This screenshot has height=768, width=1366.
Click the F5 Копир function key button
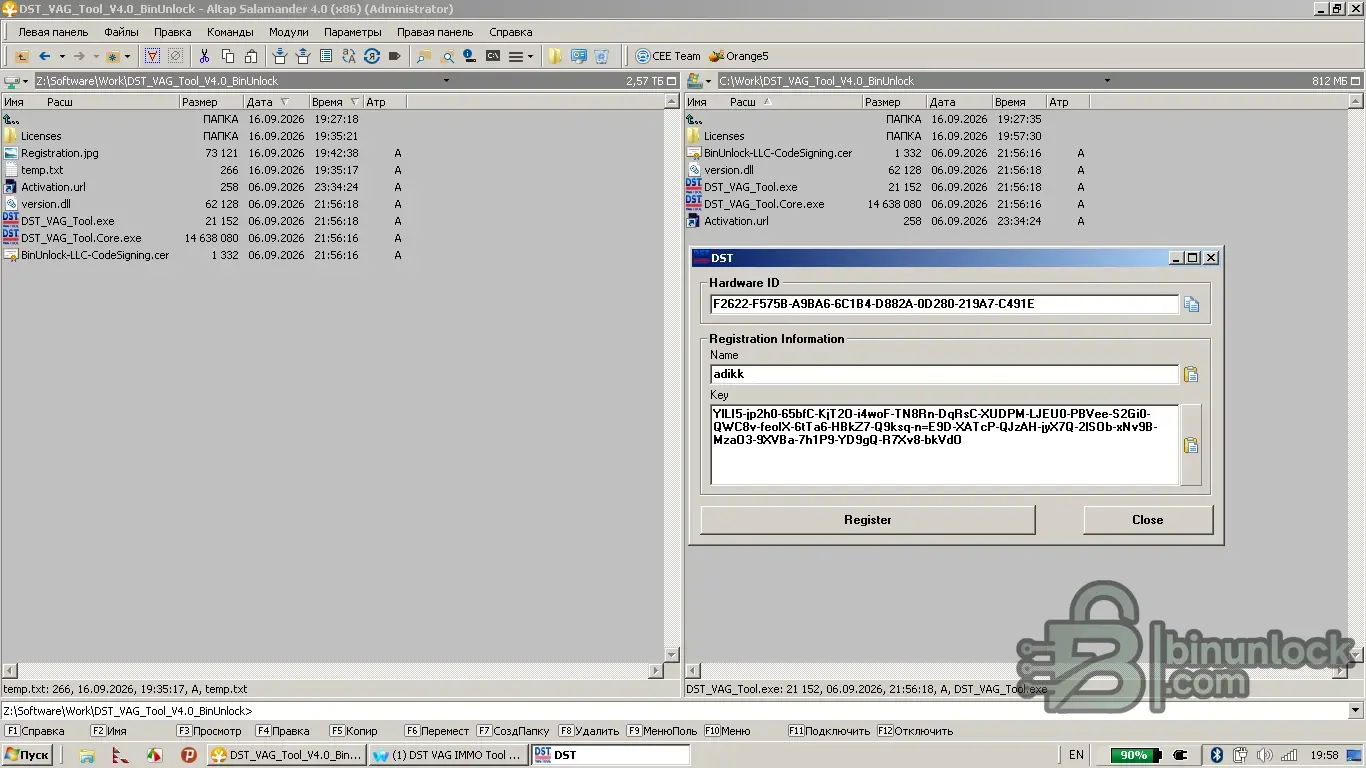(x=354, y=731)
